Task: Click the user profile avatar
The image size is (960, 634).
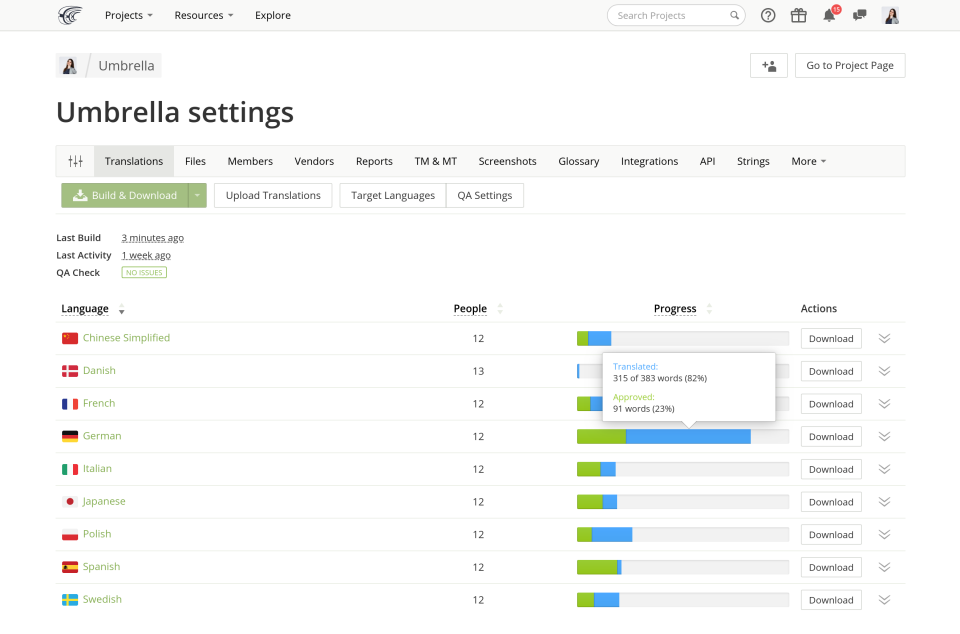Action: click(890, 15)
